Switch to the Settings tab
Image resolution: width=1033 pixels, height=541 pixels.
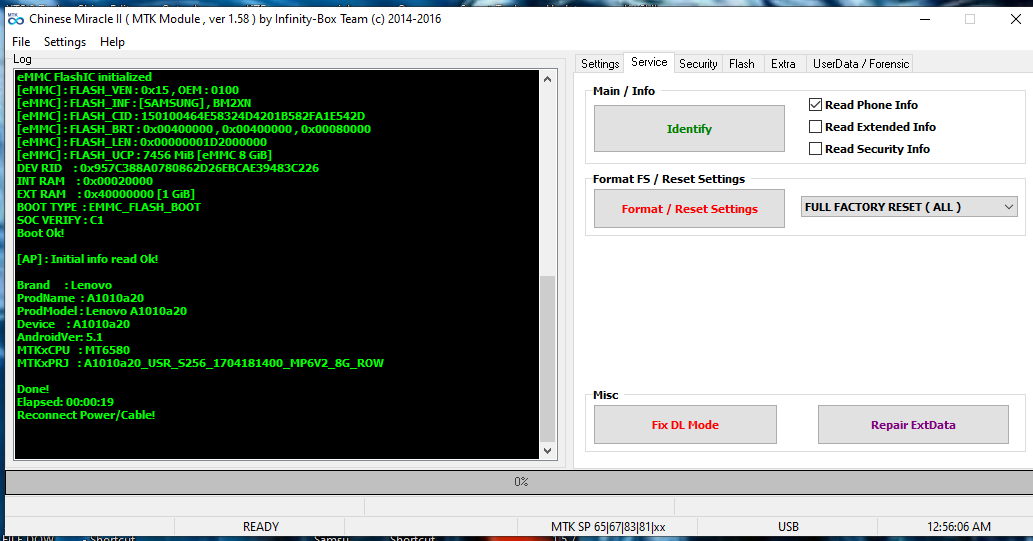click(600, 63)
